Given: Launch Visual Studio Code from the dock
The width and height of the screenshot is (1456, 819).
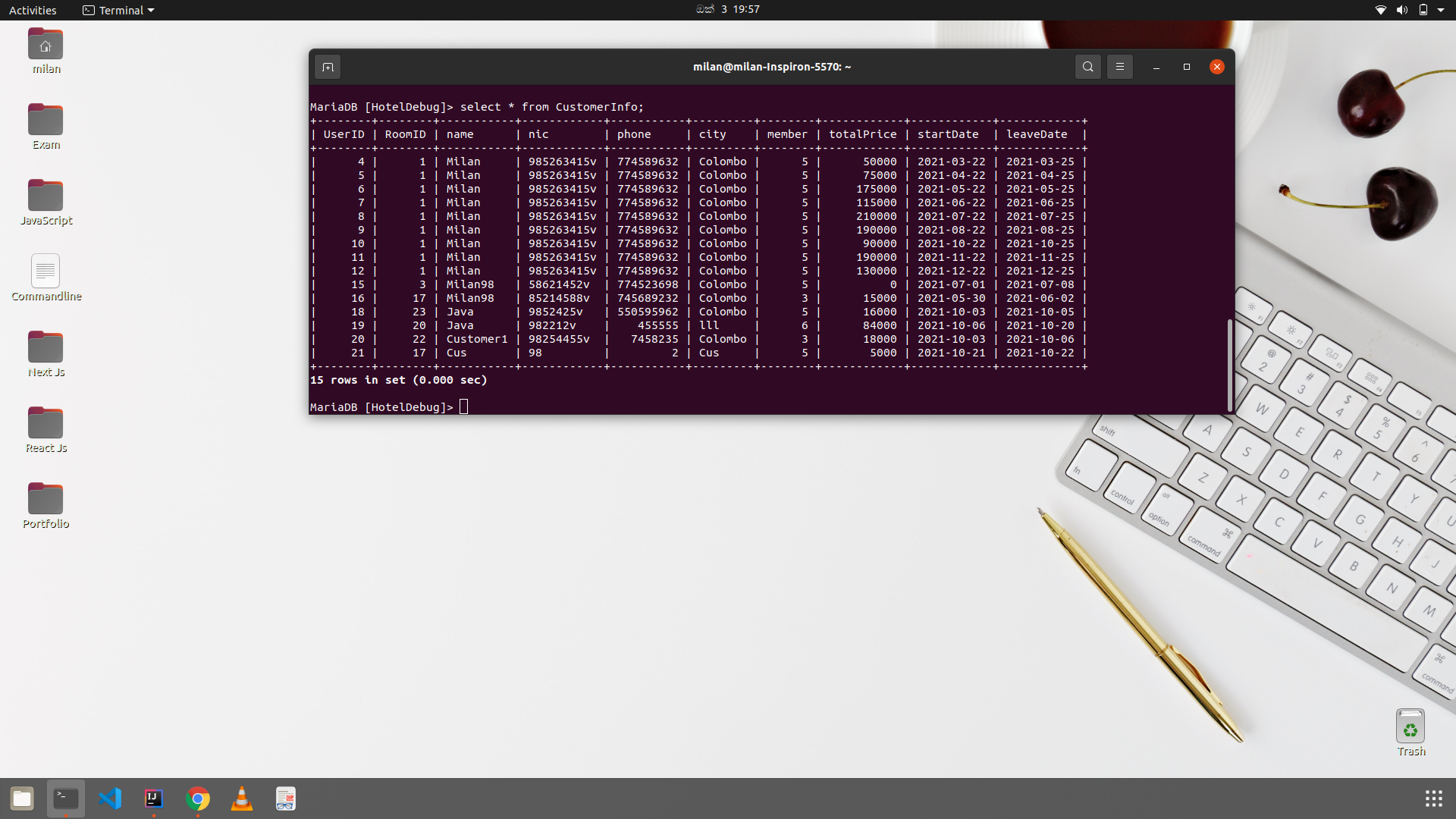Looking at the screenshot, I should click(110, 798).
